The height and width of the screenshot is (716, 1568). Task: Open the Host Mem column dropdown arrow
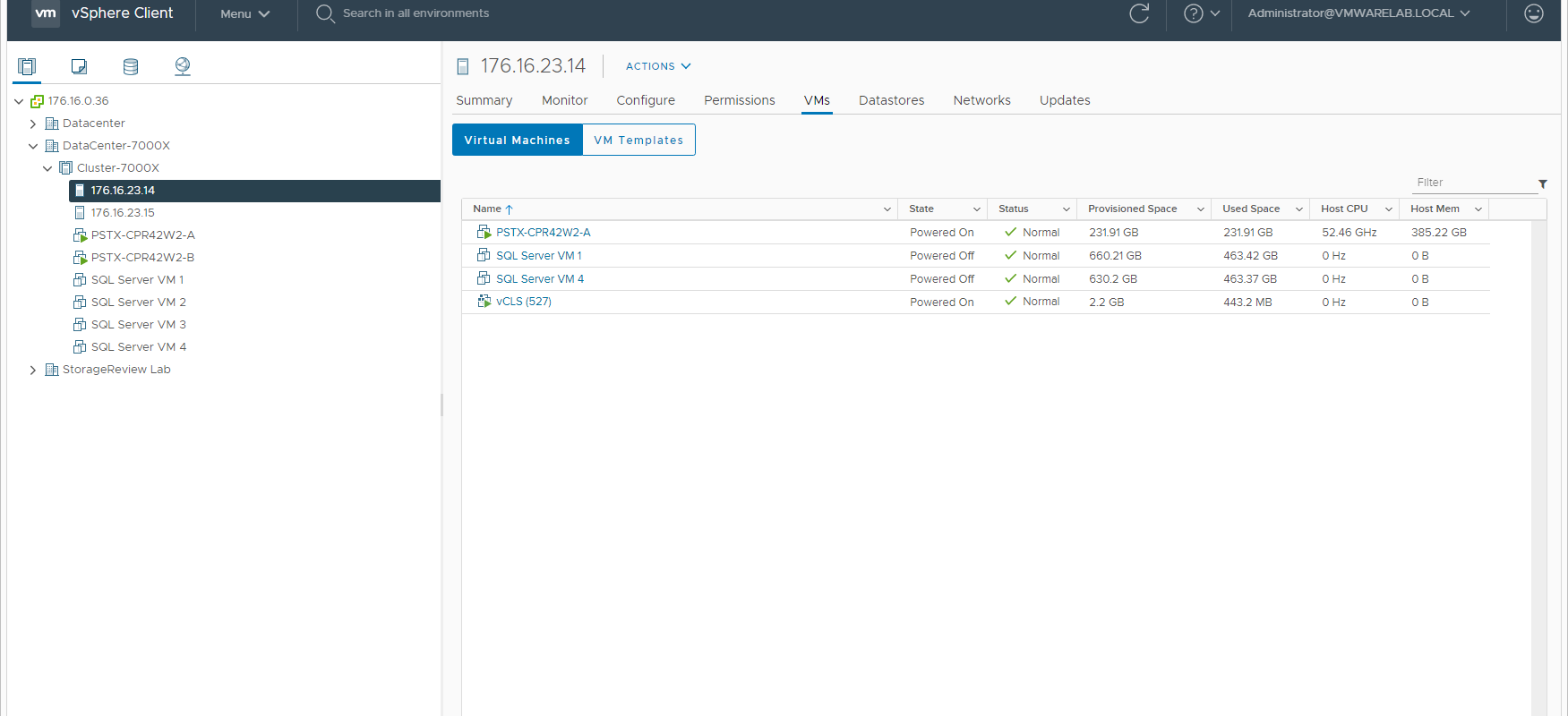point(1478,209)
